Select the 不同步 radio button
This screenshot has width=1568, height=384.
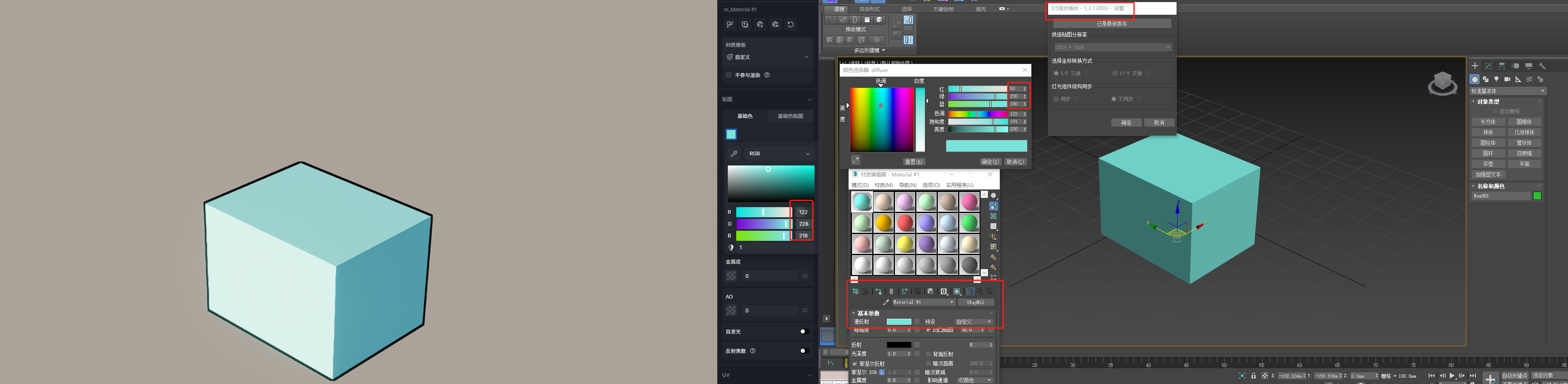pyautogui.click(x=1113, y=99)
